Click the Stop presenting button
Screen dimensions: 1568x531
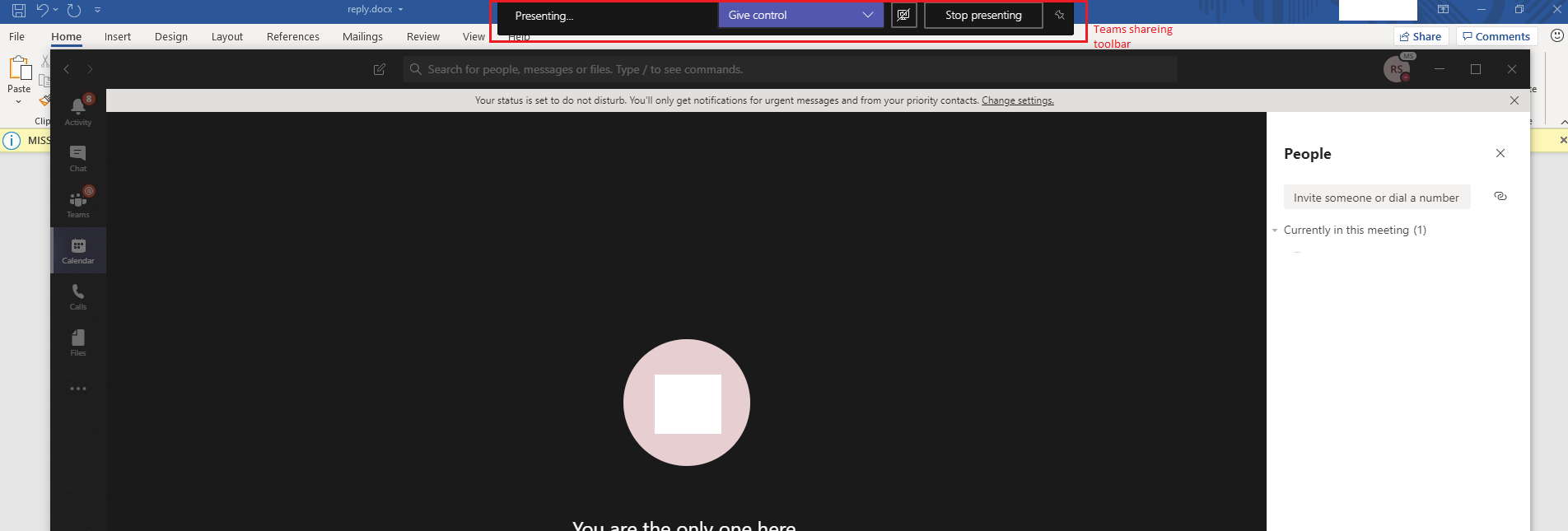coord(983,16)
